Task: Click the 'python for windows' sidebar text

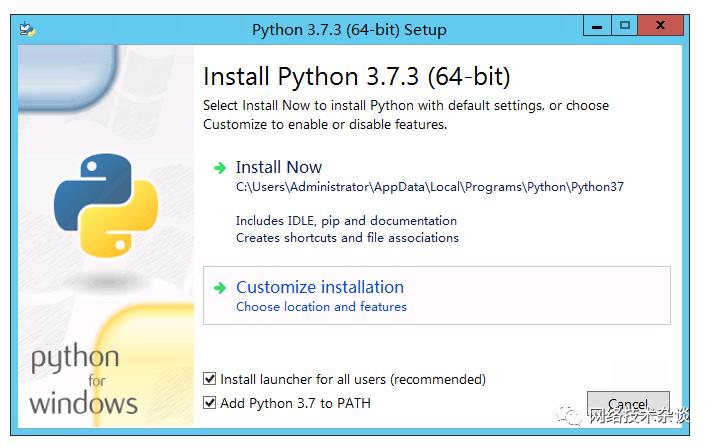Action: pos(83,380)
